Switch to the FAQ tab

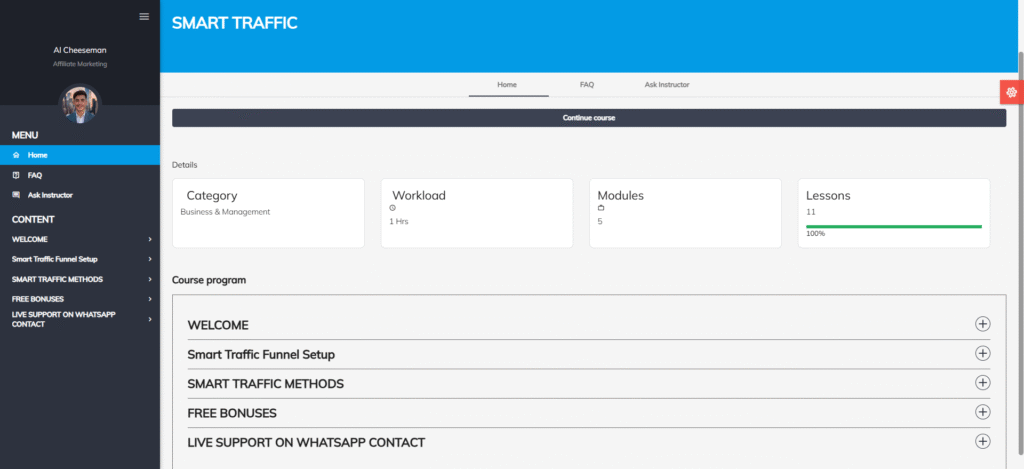[x=586, y=85]
